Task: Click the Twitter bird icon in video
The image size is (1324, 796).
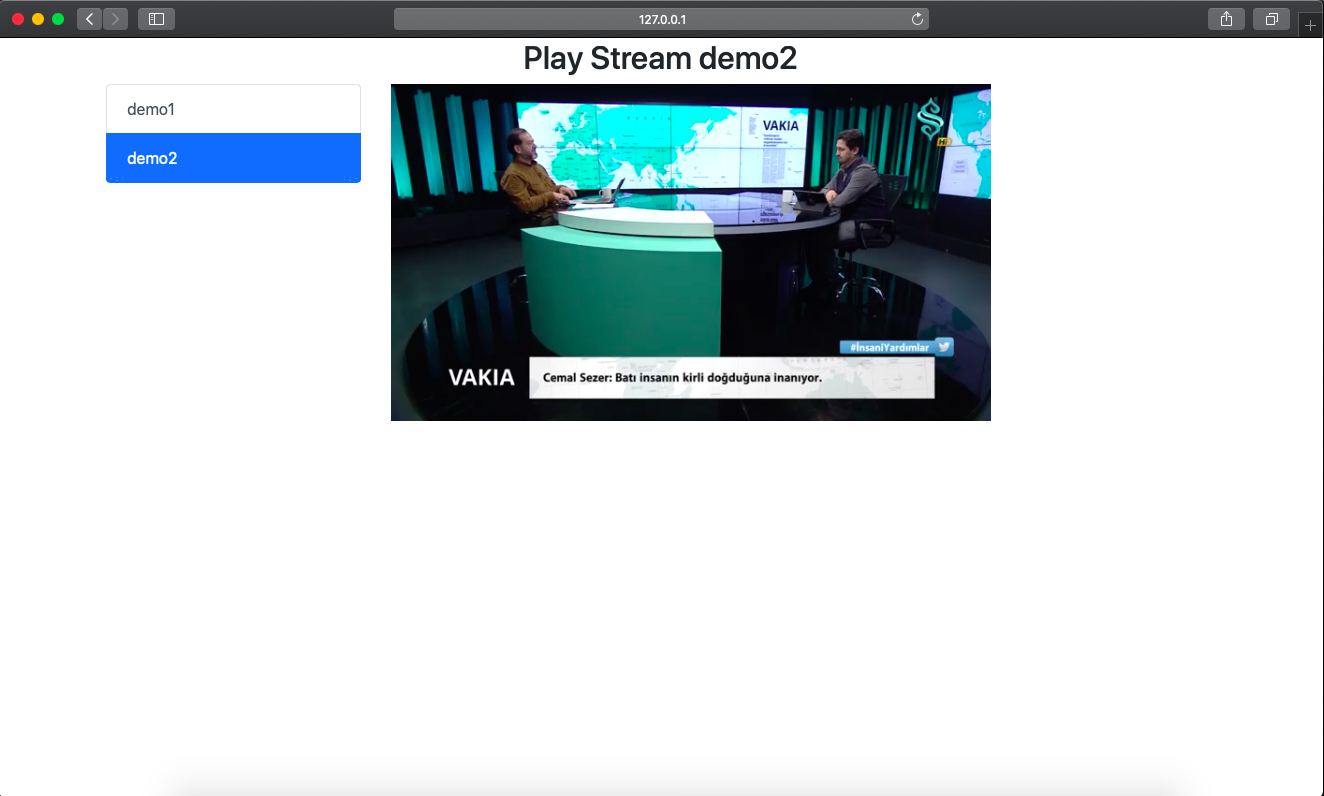Action: click(944, 347)
